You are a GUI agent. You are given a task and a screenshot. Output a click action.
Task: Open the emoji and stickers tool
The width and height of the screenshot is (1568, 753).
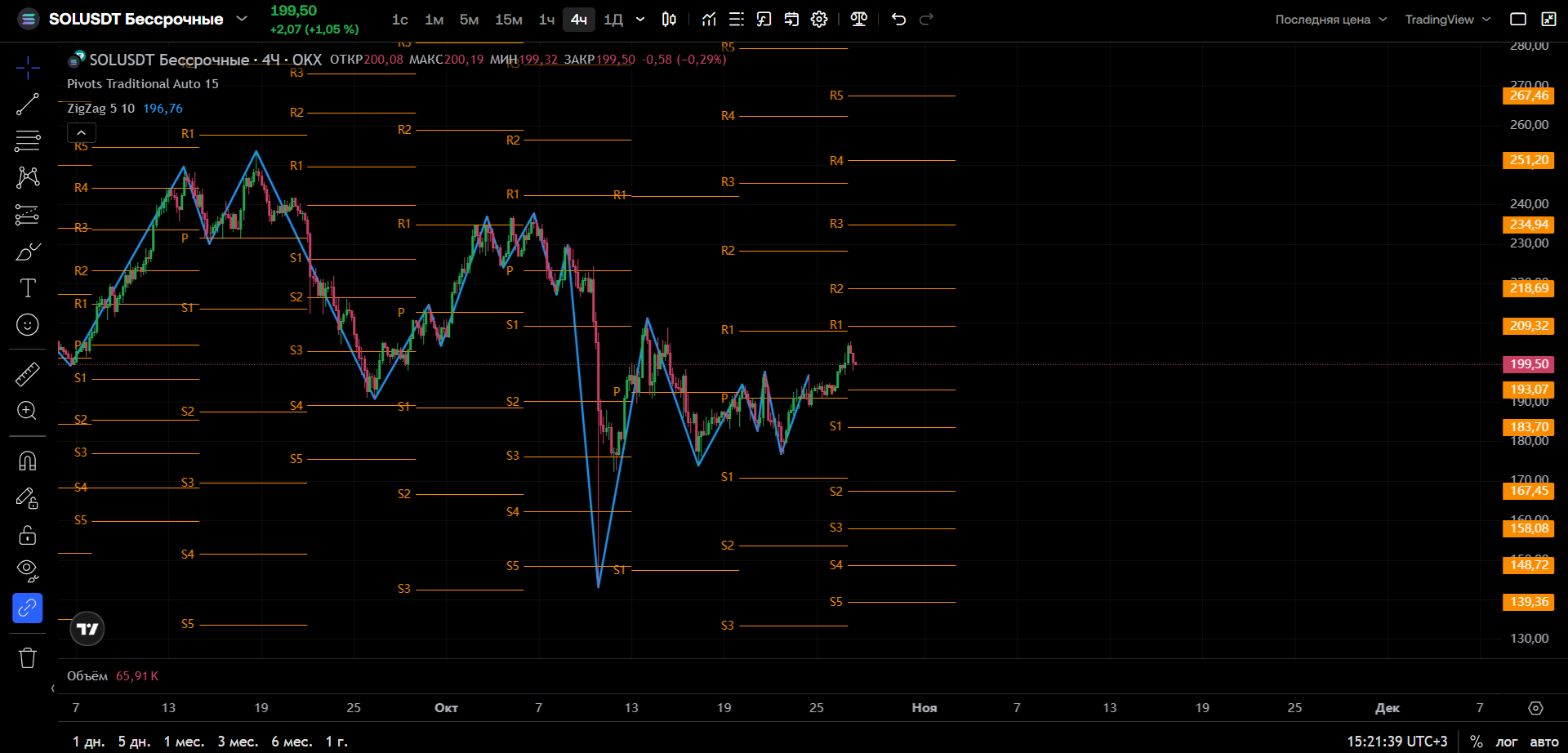pyautogui.click(x=28, y=325)
